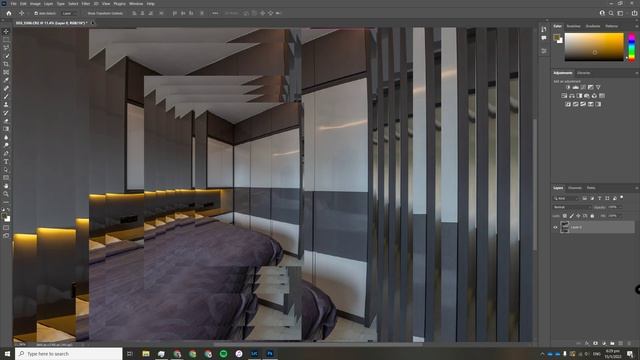Click the foreground color swatch in Color panel

click(556, 38)
